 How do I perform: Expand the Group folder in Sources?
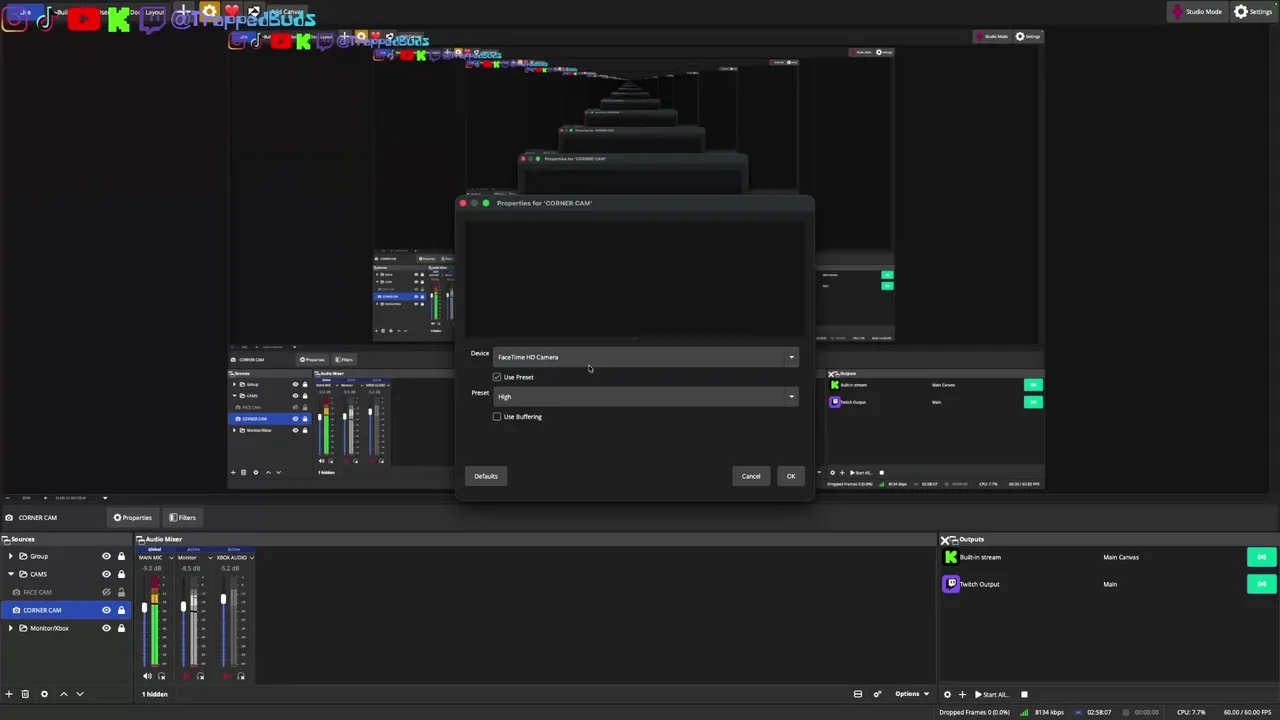[x=10, y=556]
